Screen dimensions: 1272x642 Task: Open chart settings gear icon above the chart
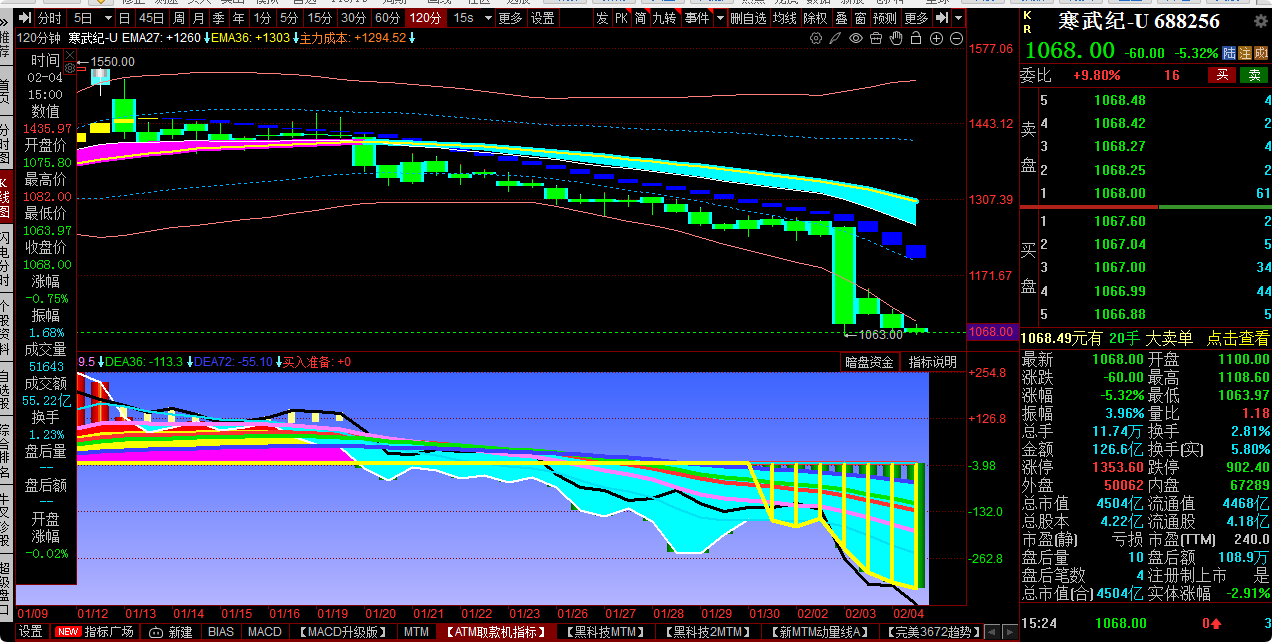[816, 38]
